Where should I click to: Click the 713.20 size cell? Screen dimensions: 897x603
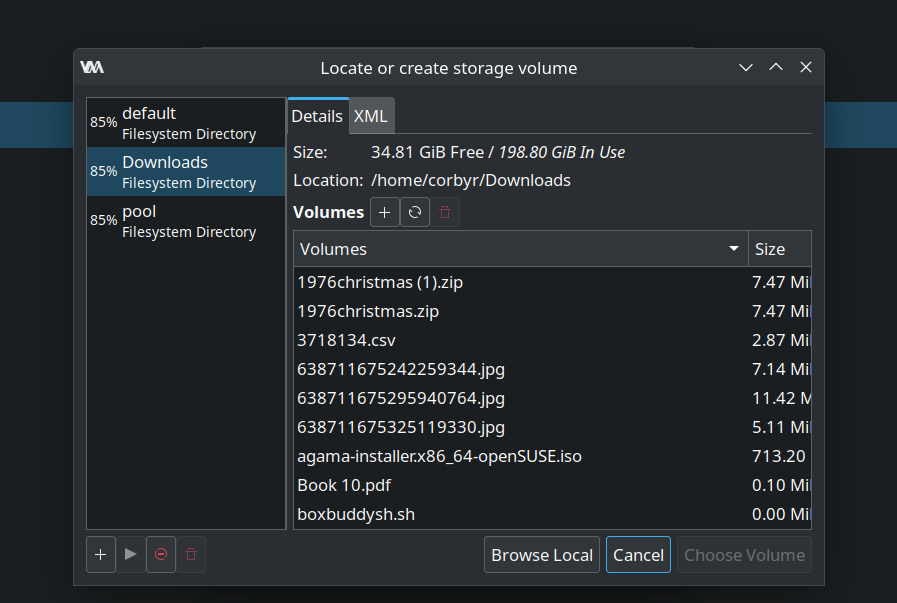tap(779, 456)
